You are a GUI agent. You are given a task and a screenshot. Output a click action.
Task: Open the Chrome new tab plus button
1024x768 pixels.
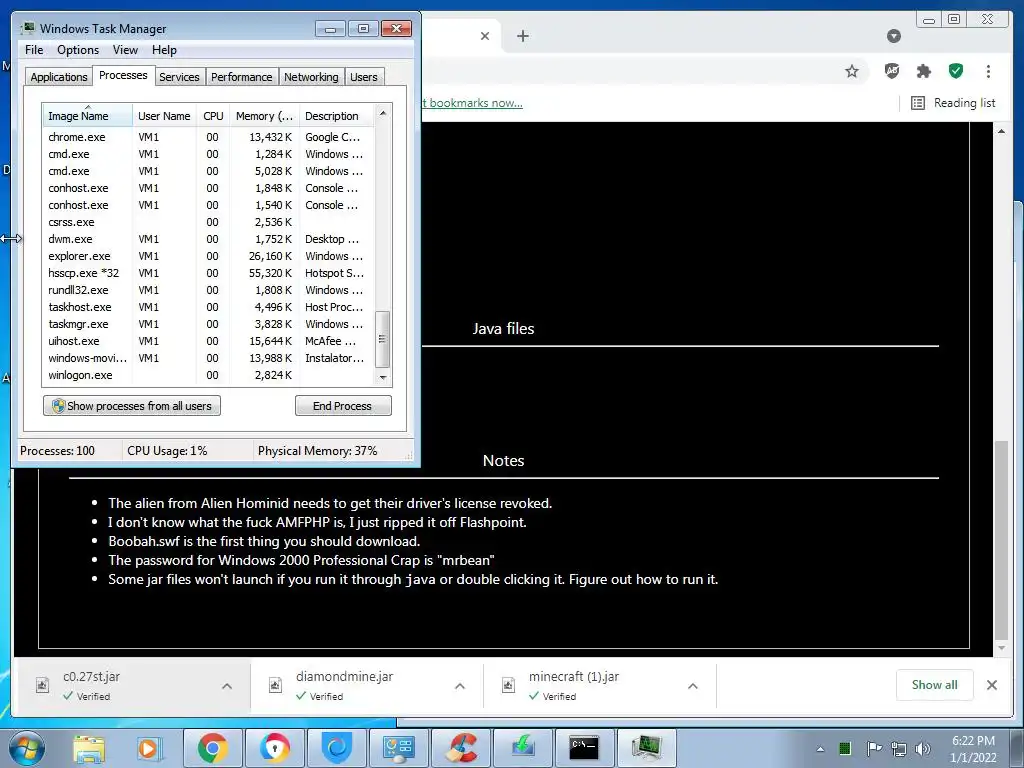522,36
